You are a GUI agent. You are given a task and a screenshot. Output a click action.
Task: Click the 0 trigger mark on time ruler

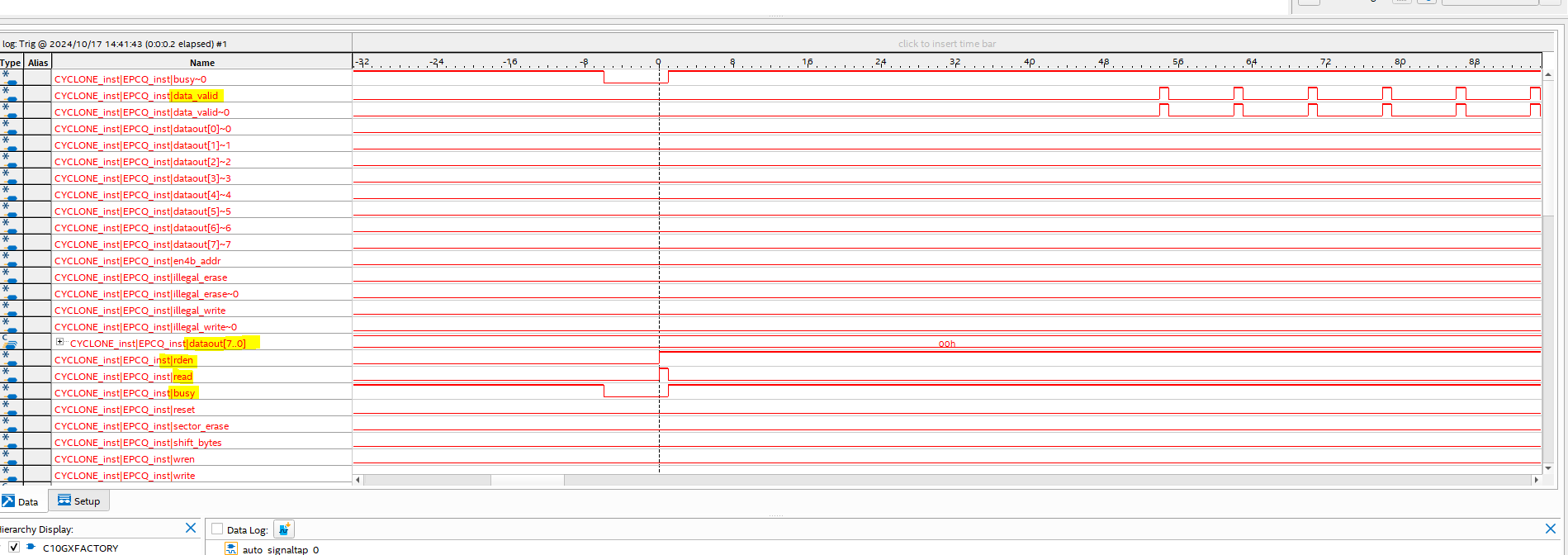point(658,62)
